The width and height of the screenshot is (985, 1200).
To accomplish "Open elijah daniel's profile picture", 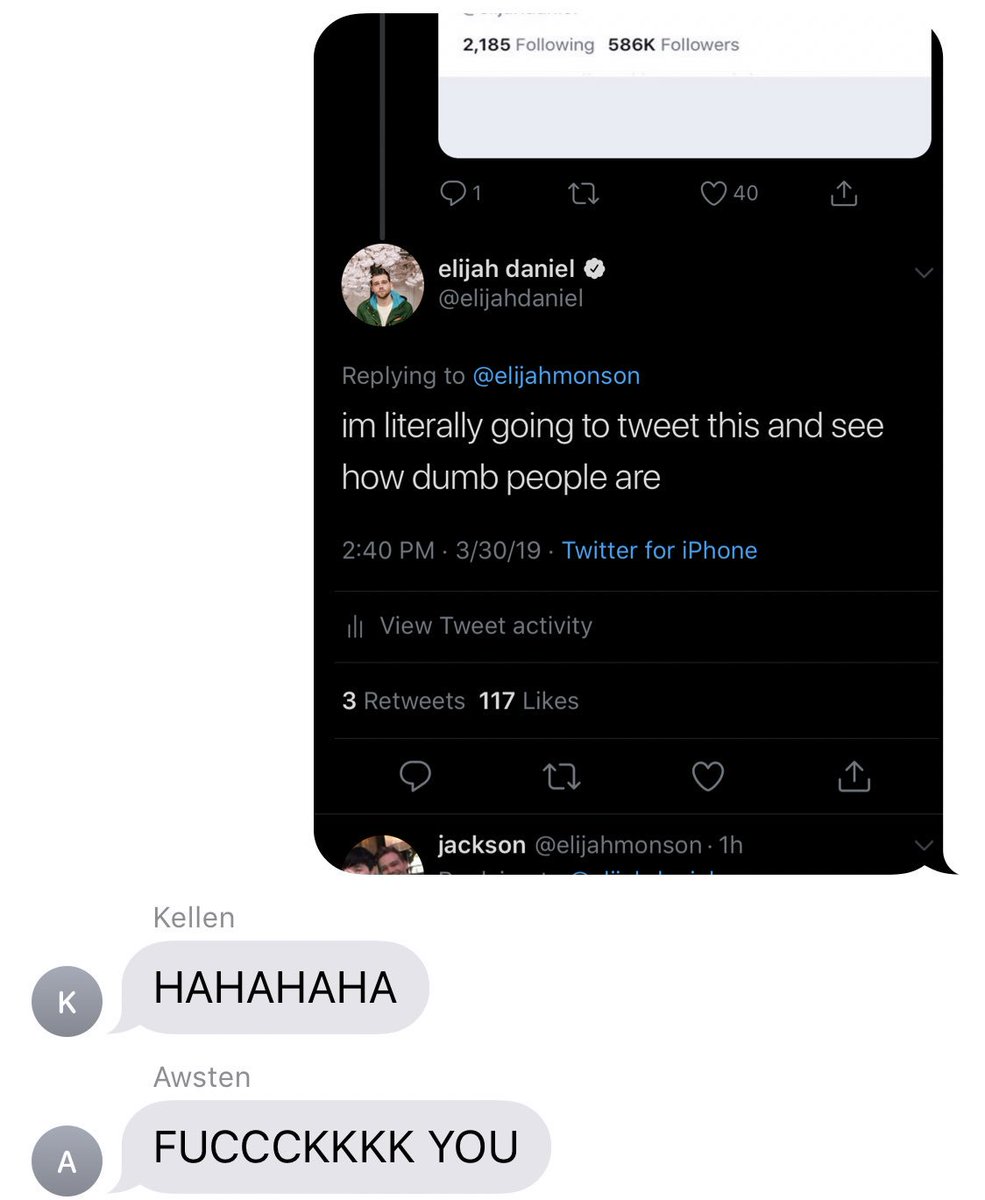I will (383, 285).
